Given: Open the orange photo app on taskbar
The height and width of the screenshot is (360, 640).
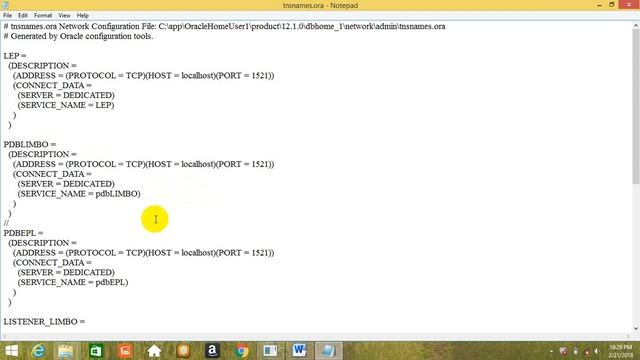Looking at the screenshot, I should (x=125, y=351).
